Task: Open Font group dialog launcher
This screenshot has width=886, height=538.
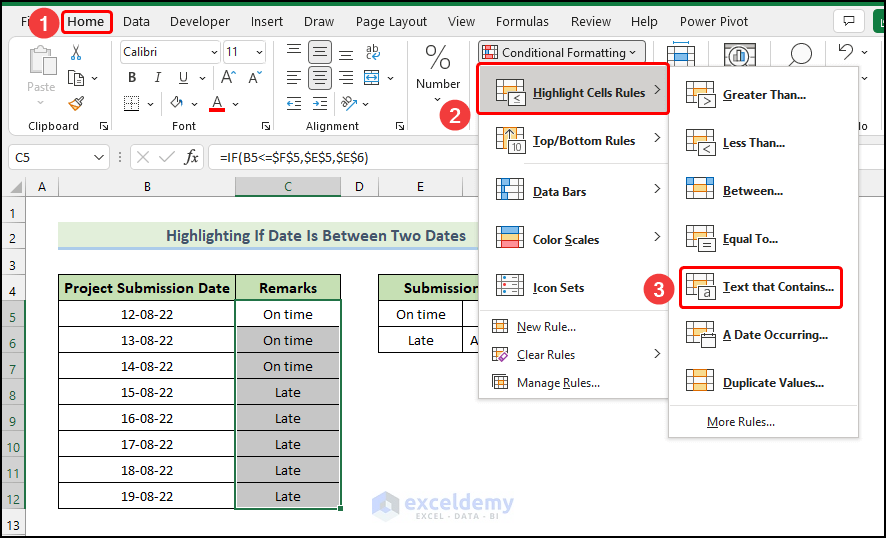Action: point(266,127)
